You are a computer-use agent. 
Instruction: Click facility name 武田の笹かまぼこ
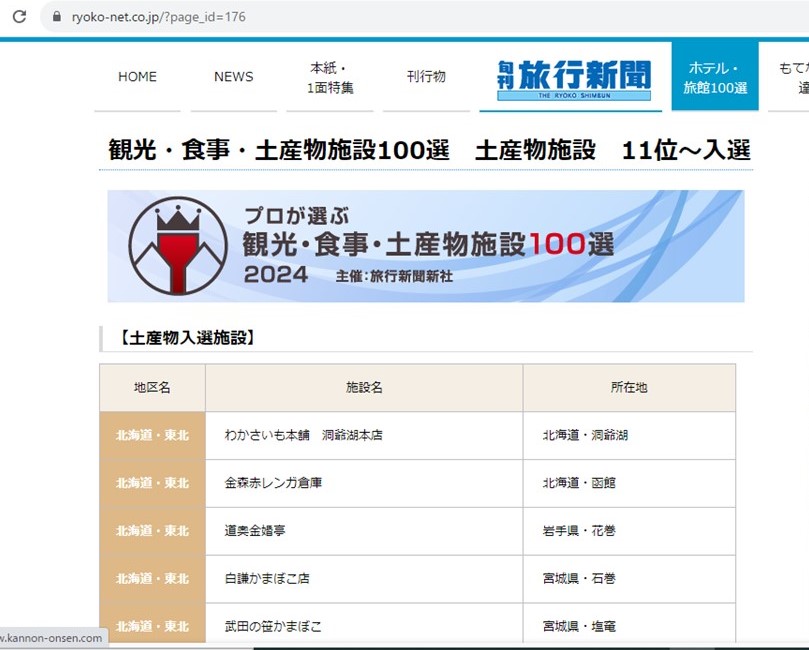[273, 626]
